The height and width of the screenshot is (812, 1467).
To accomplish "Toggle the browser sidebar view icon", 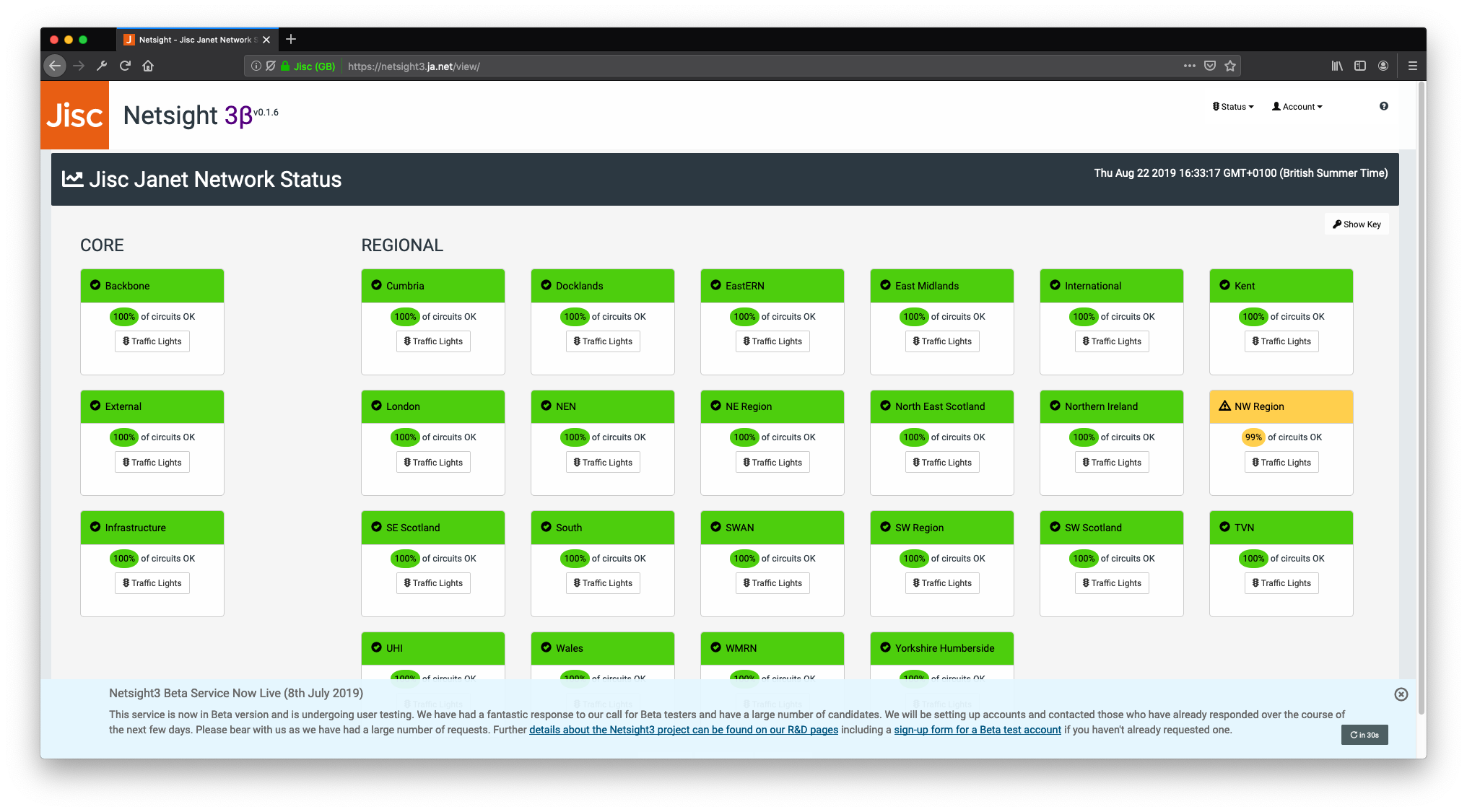I will 1360,66.
